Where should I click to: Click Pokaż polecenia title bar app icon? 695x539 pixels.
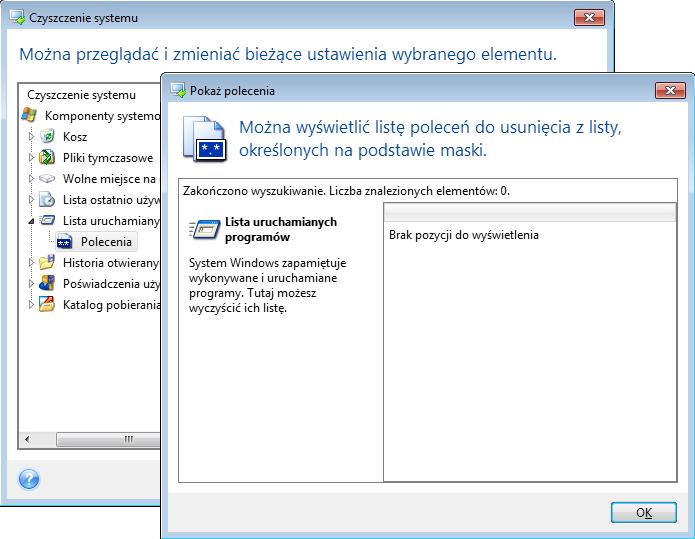[178, 90]
